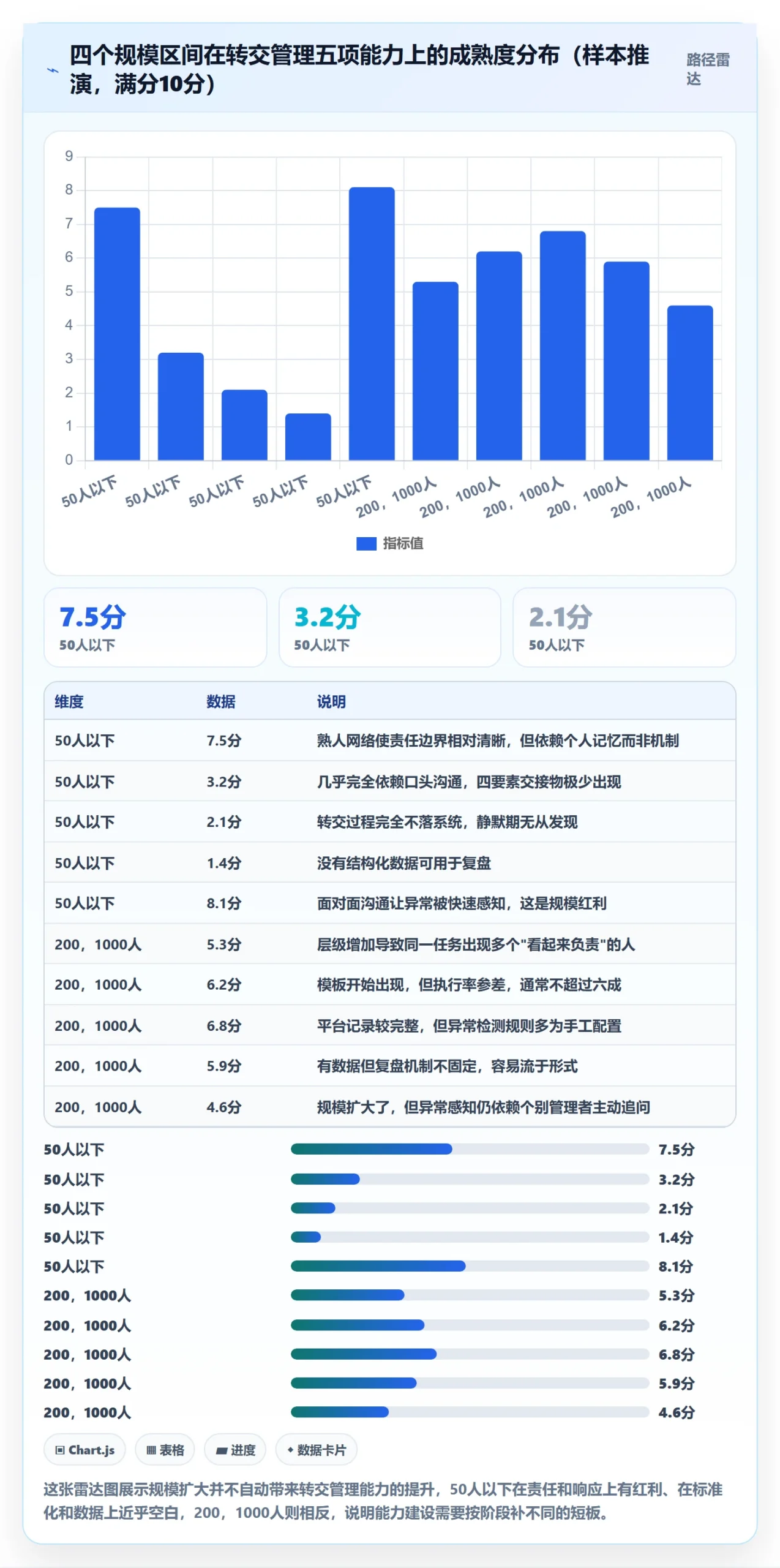Click the 指标值 legend label

point(403,543)
